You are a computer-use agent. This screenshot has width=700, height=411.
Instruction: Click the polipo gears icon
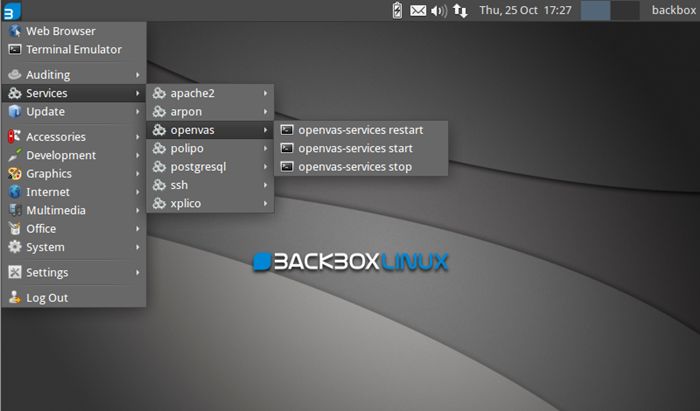click(x=159, y=148)
